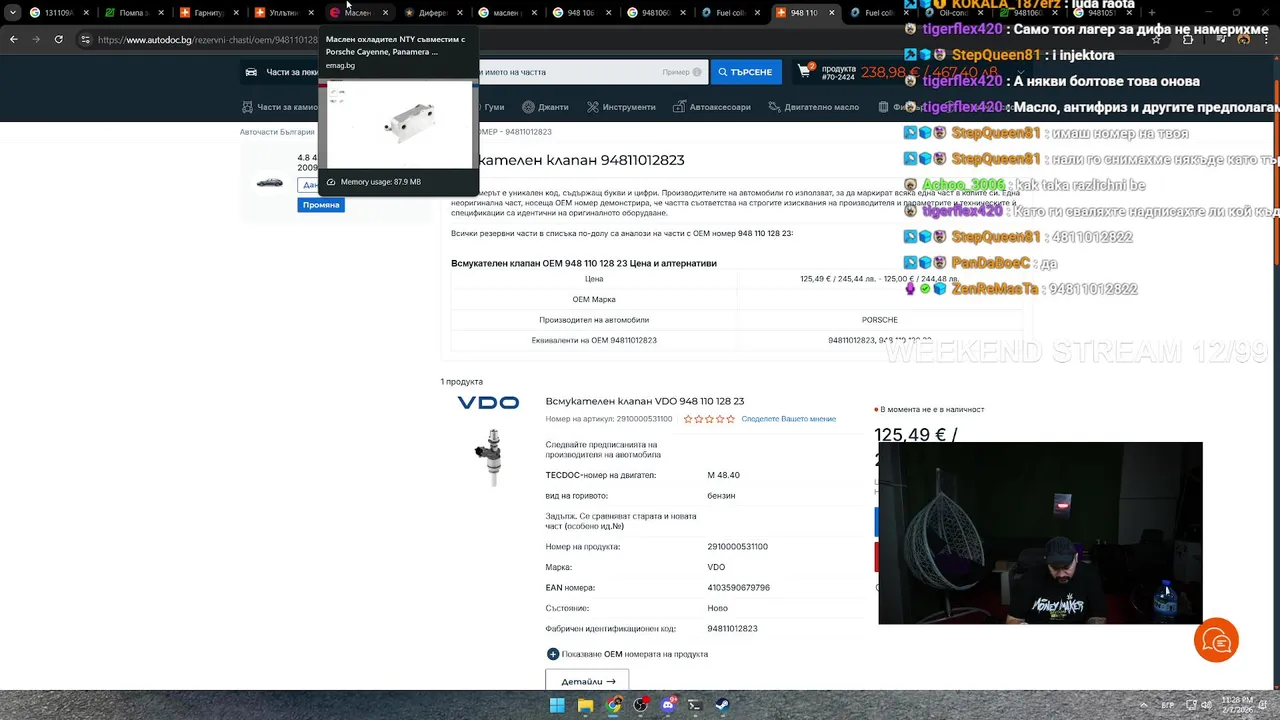Switch to the Дифере tab
The image size is (1280, 720).
[x=432, y=13]
